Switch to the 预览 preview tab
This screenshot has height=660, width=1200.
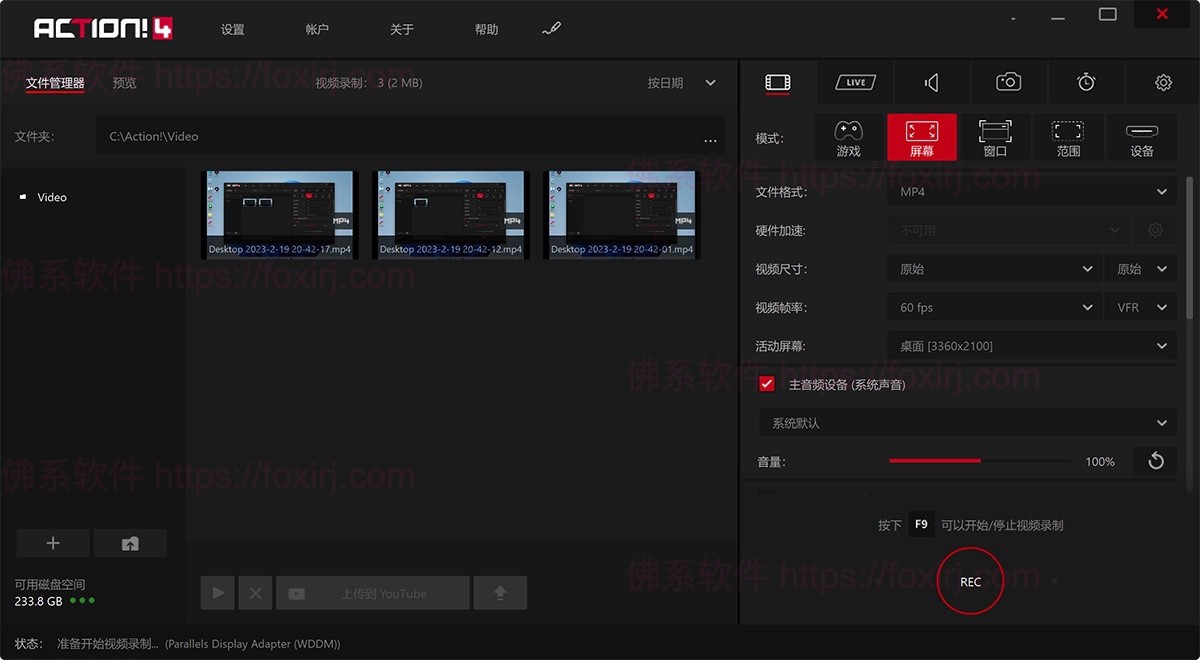coord(125,83)
